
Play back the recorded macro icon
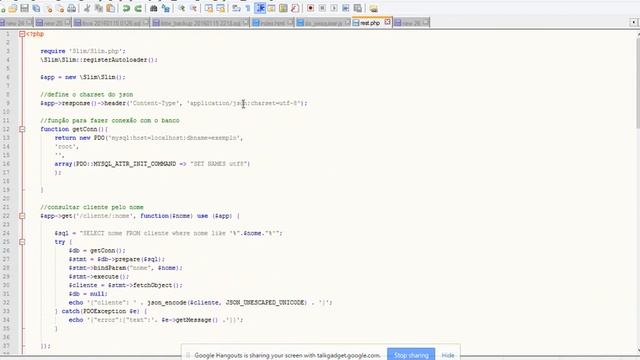pos(334,8)
